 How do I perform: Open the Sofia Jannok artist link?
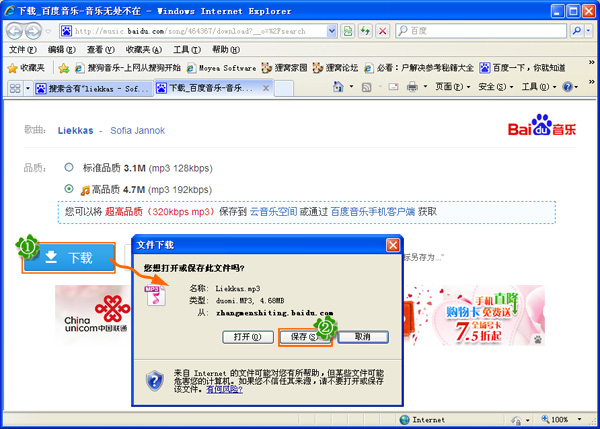137,130
